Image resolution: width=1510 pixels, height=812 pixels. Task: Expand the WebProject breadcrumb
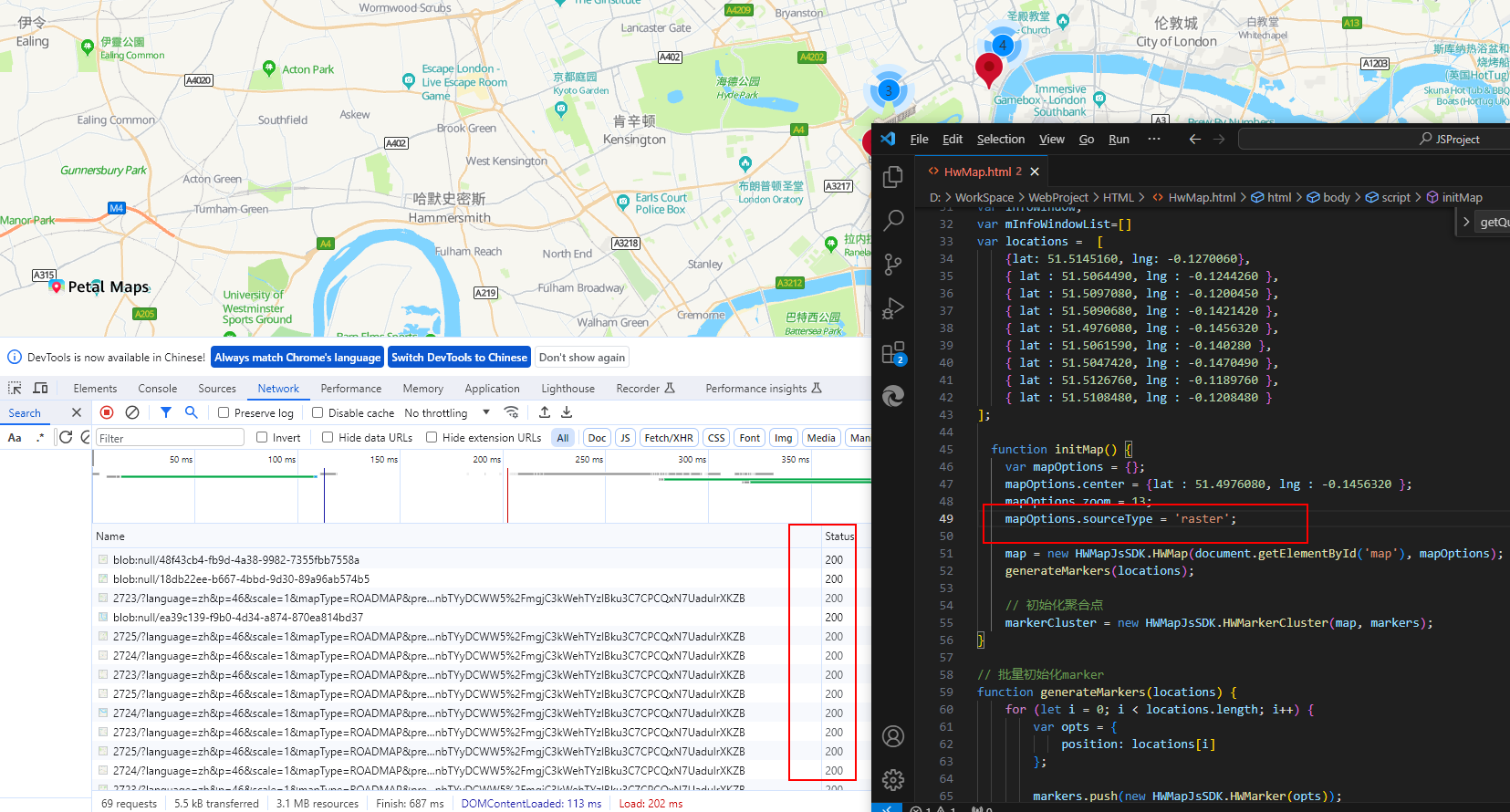coord(1058,197)
